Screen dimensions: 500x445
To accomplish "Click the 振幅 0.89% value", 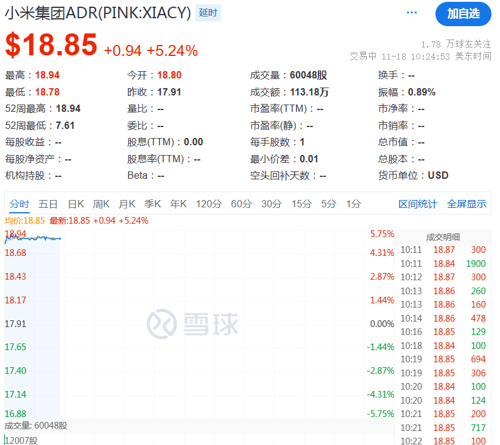I will click(x=422, y=92).
